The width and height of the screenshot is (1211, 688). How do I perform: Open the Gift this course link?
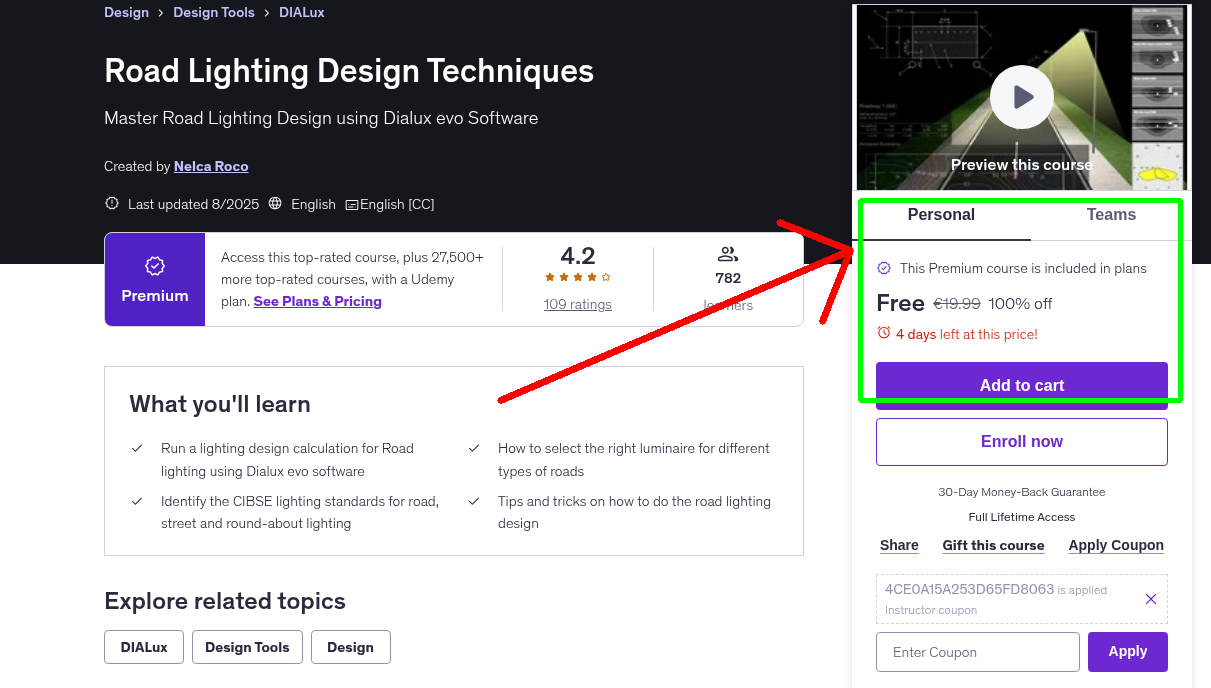(993, 545)
